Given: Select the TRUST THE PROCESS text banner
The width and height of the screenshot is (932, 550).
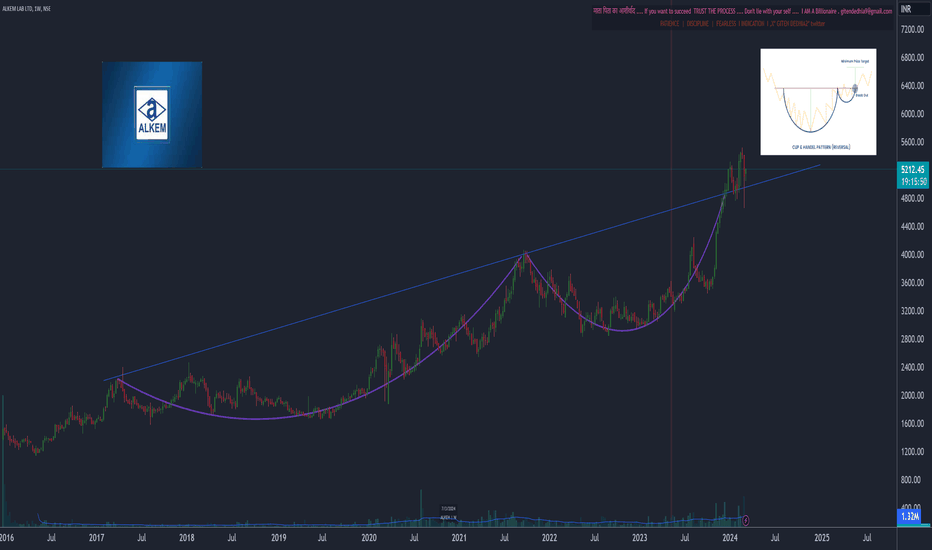Looking at the screenshot, I should tap(743, 11).
